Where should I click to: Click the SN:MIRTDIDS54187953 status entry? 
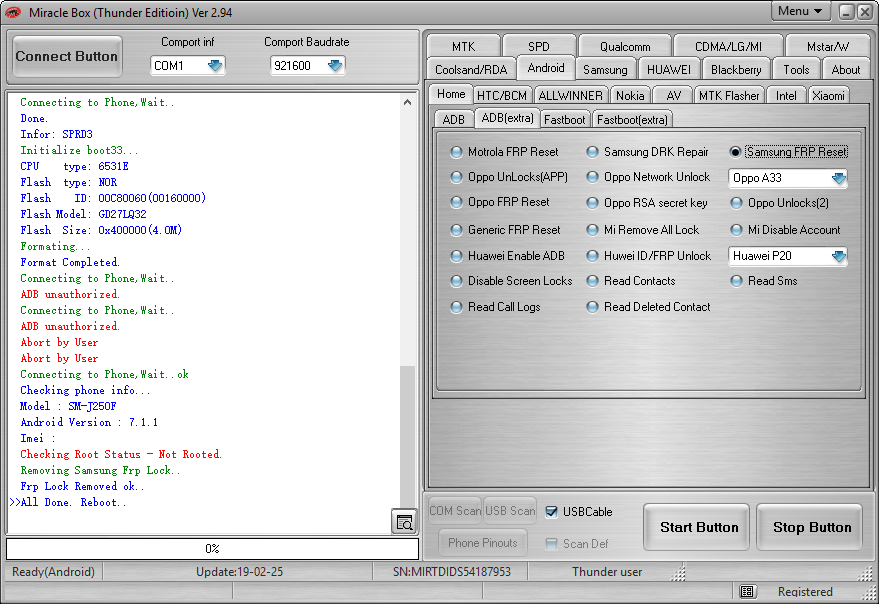coord(452,572)
